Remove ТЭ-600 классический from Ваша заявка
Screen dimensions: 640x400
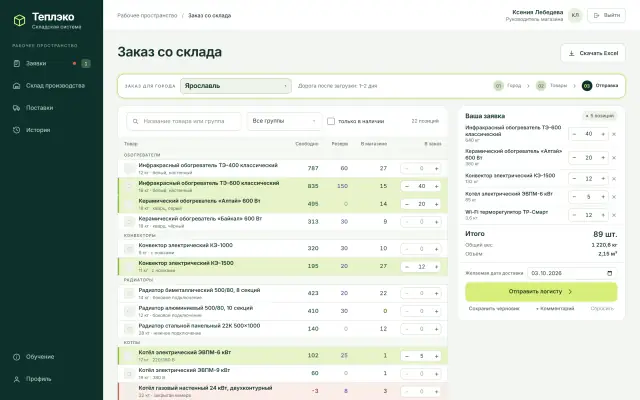click(614, 134)
